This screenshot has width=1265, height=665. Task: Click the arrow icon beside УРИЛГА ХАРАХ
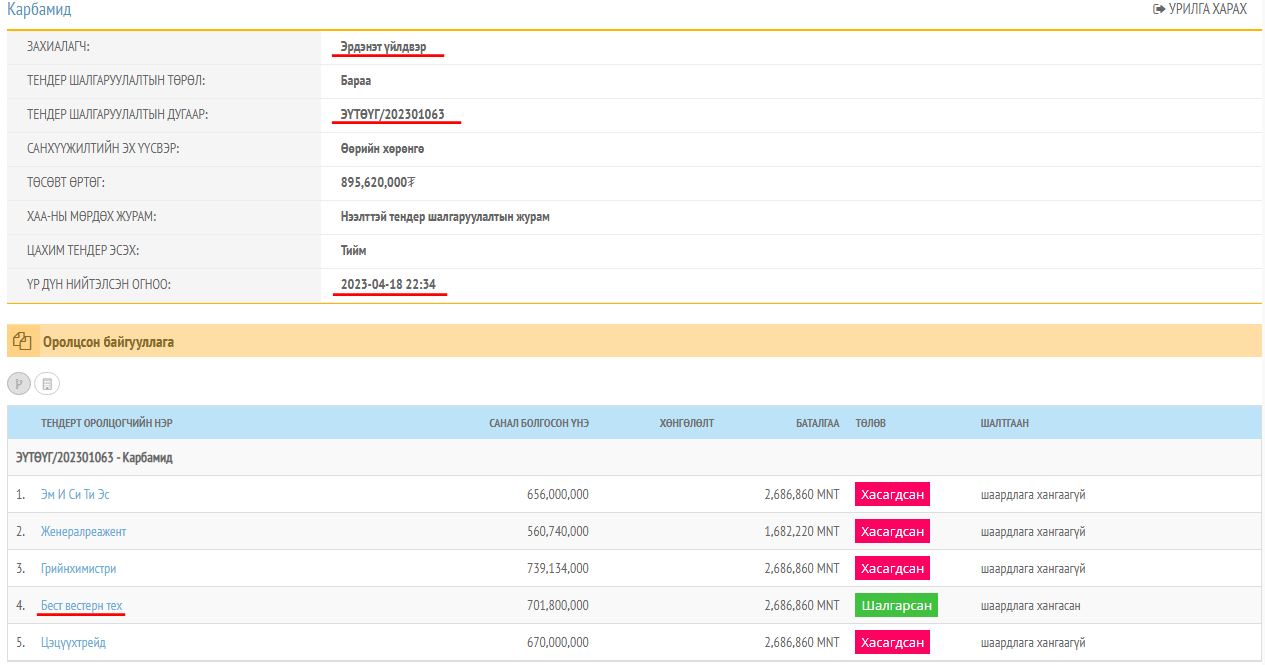(x=1159, y=9)
